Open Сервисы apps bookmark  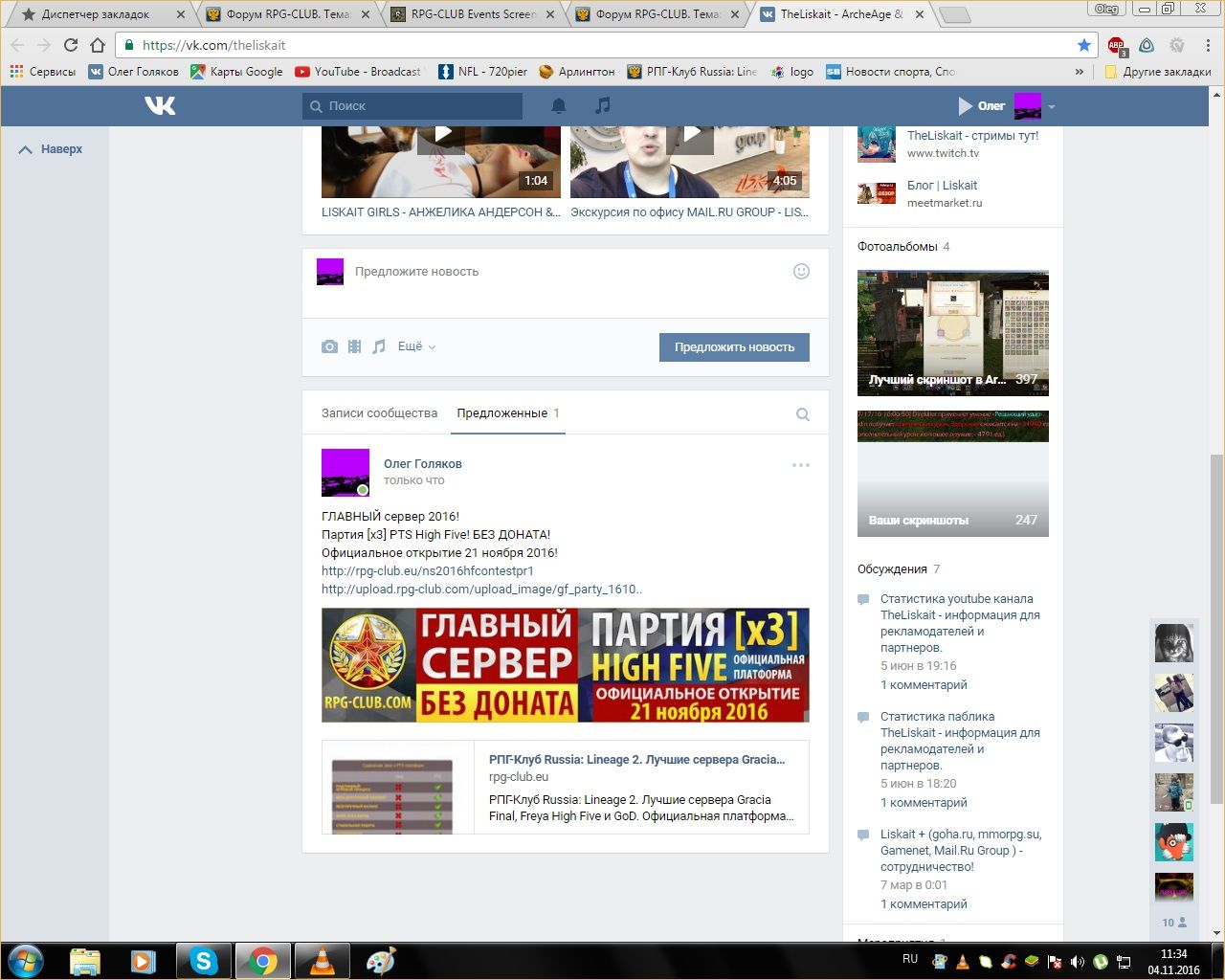click(x=43, y=72)
